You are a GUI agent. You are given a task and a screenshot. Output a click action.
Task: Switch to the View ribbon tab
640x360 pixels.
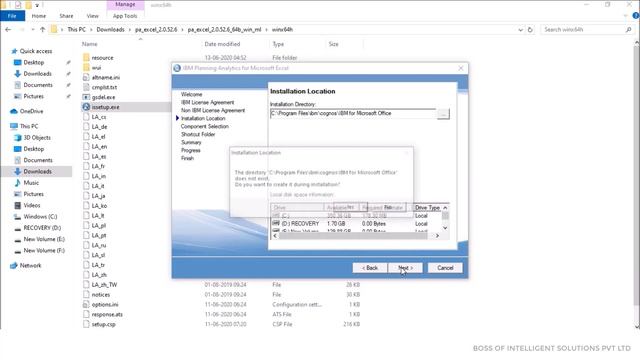[93, 16]
